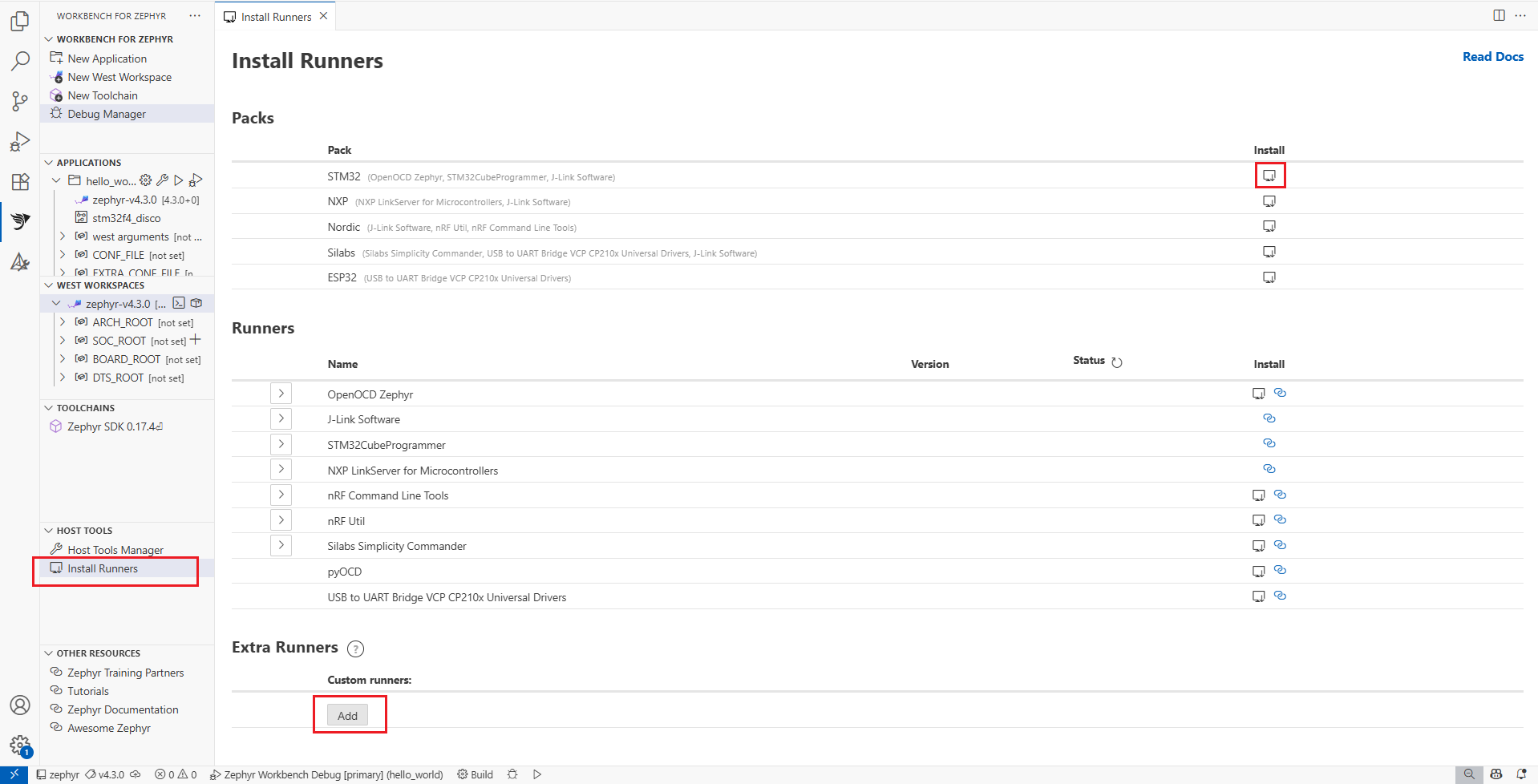Refresh the runners status

point(1117,362)
